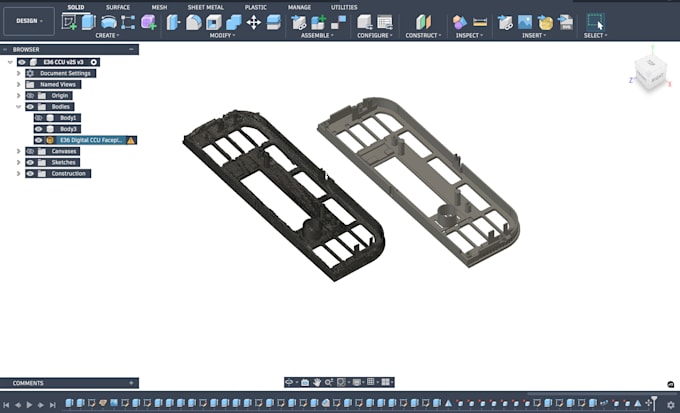Toggle visibility of Origin folder
This screenshot has height=413, width=680.
click(x=30, y=95)
